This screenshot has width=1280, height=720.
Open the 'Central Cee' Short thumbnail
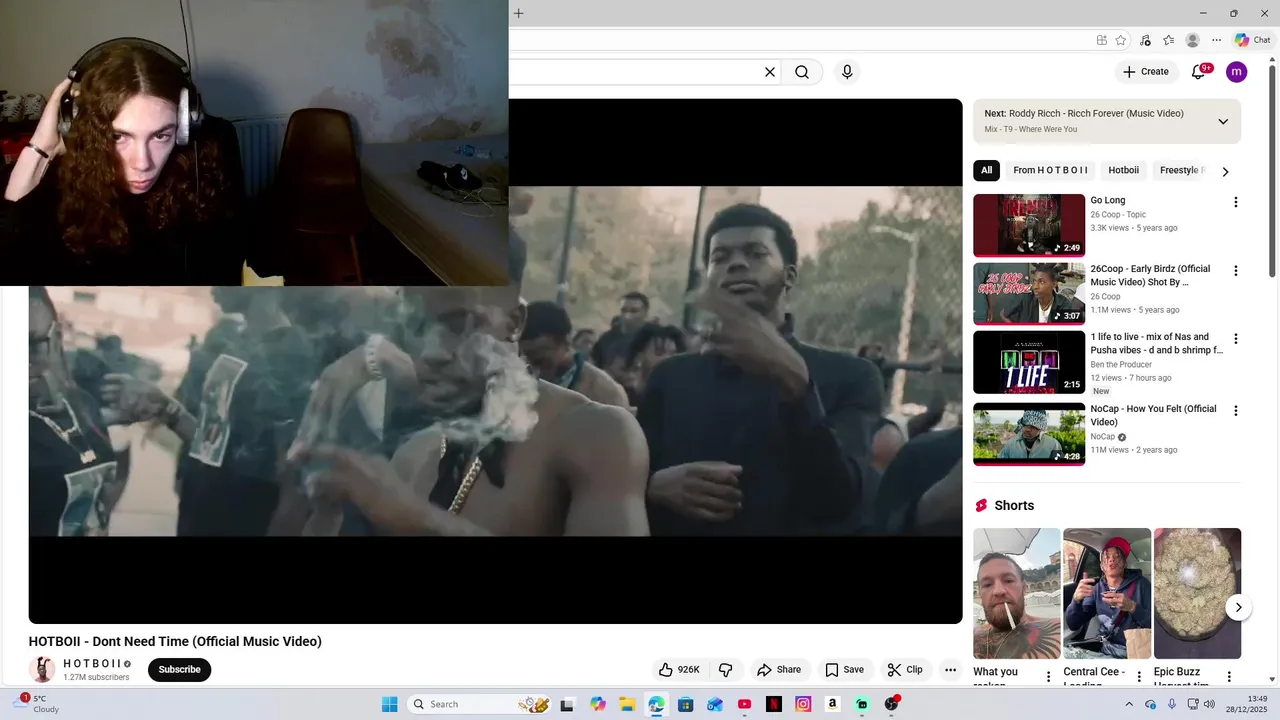[1107, 594]
